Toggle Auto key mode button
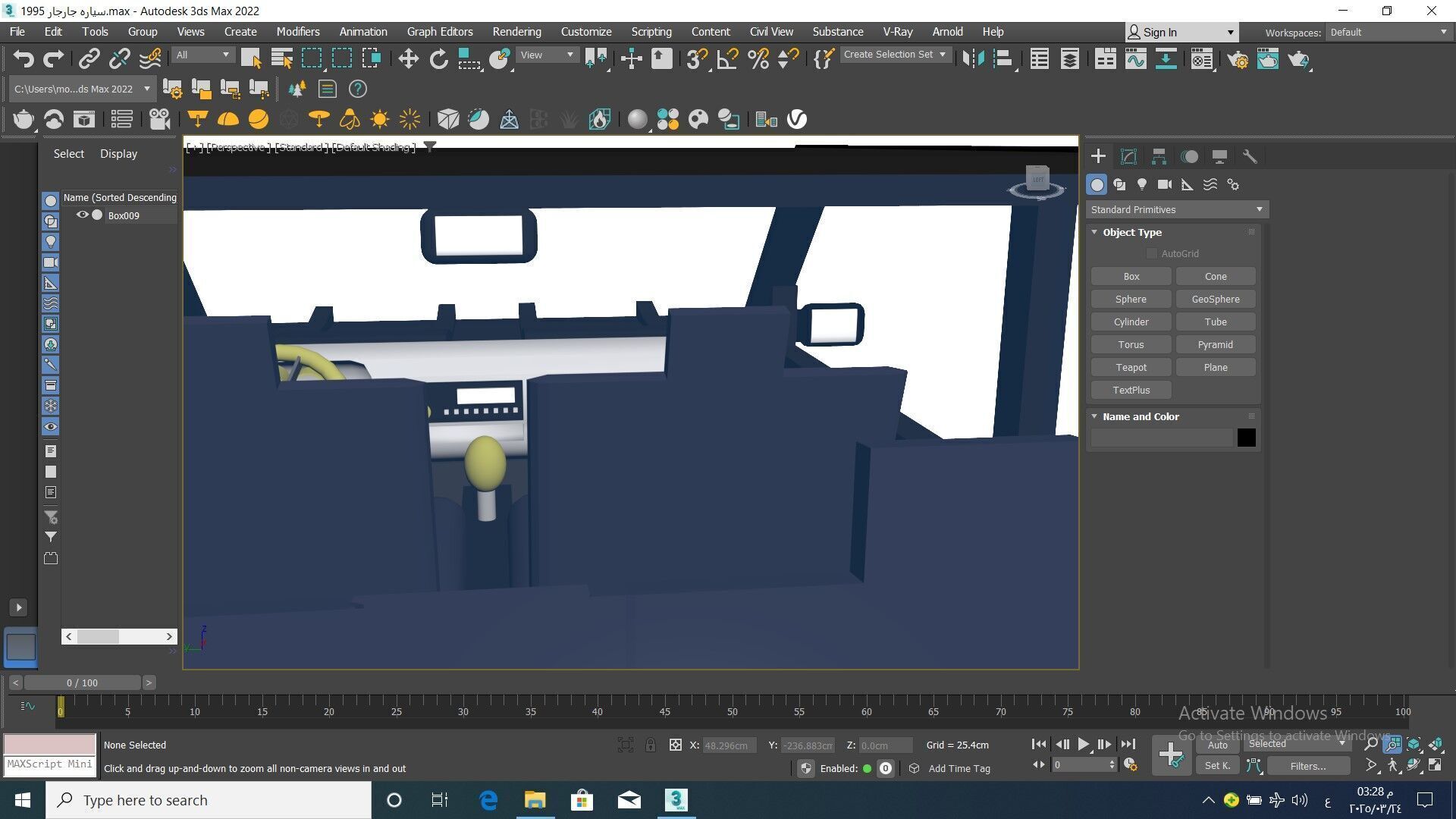 [x=1217, y=745]
